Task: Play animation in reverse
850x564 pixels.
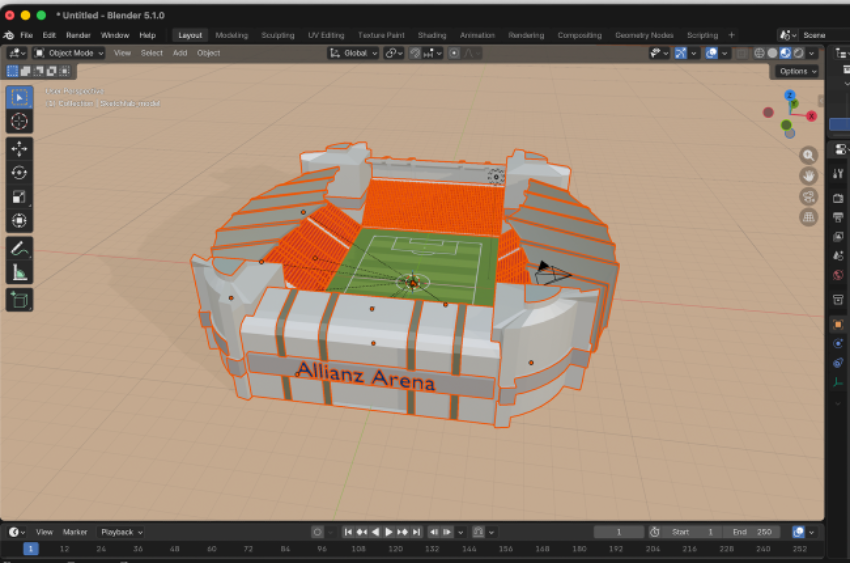Action: coord(375,532)
